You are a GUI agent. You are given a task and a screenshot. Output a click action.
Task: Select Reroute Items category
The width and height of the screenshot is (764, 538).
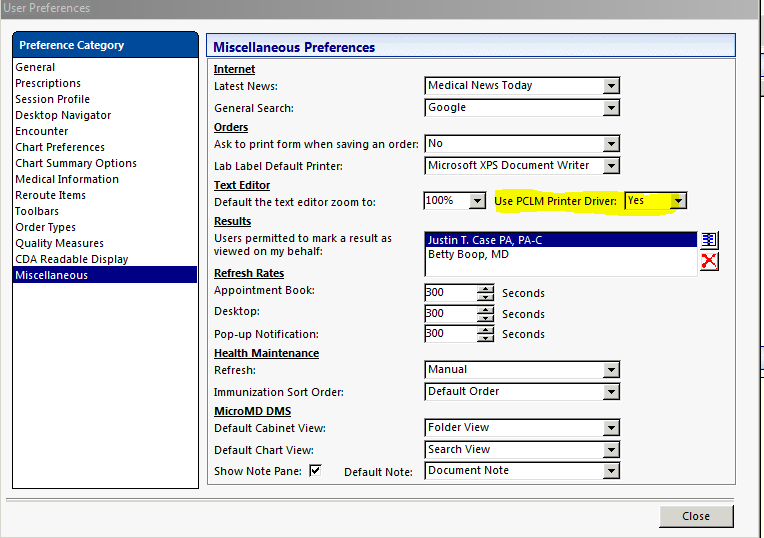[x=50, y=195]
